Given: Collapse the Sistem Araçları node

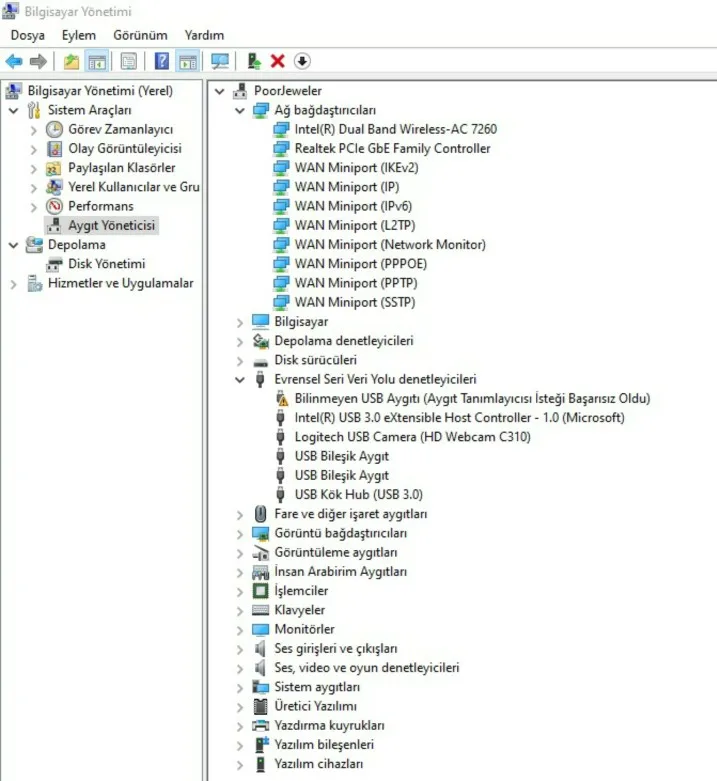Looking at the screenshot, I should point(14,110).
